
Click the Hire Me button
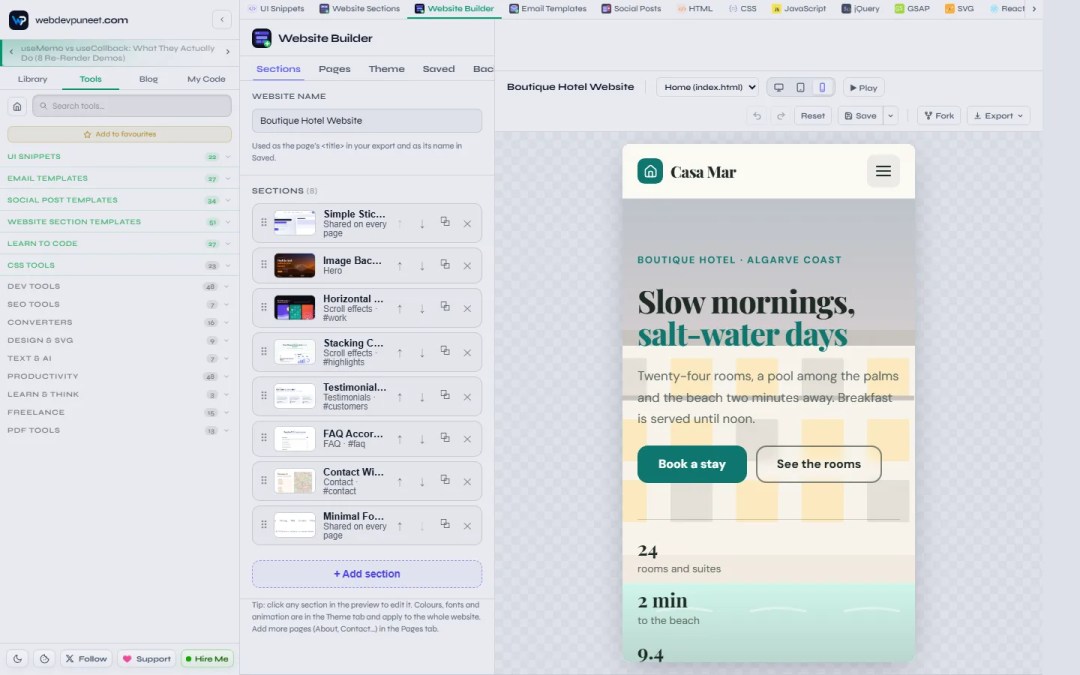coord(207,658)
